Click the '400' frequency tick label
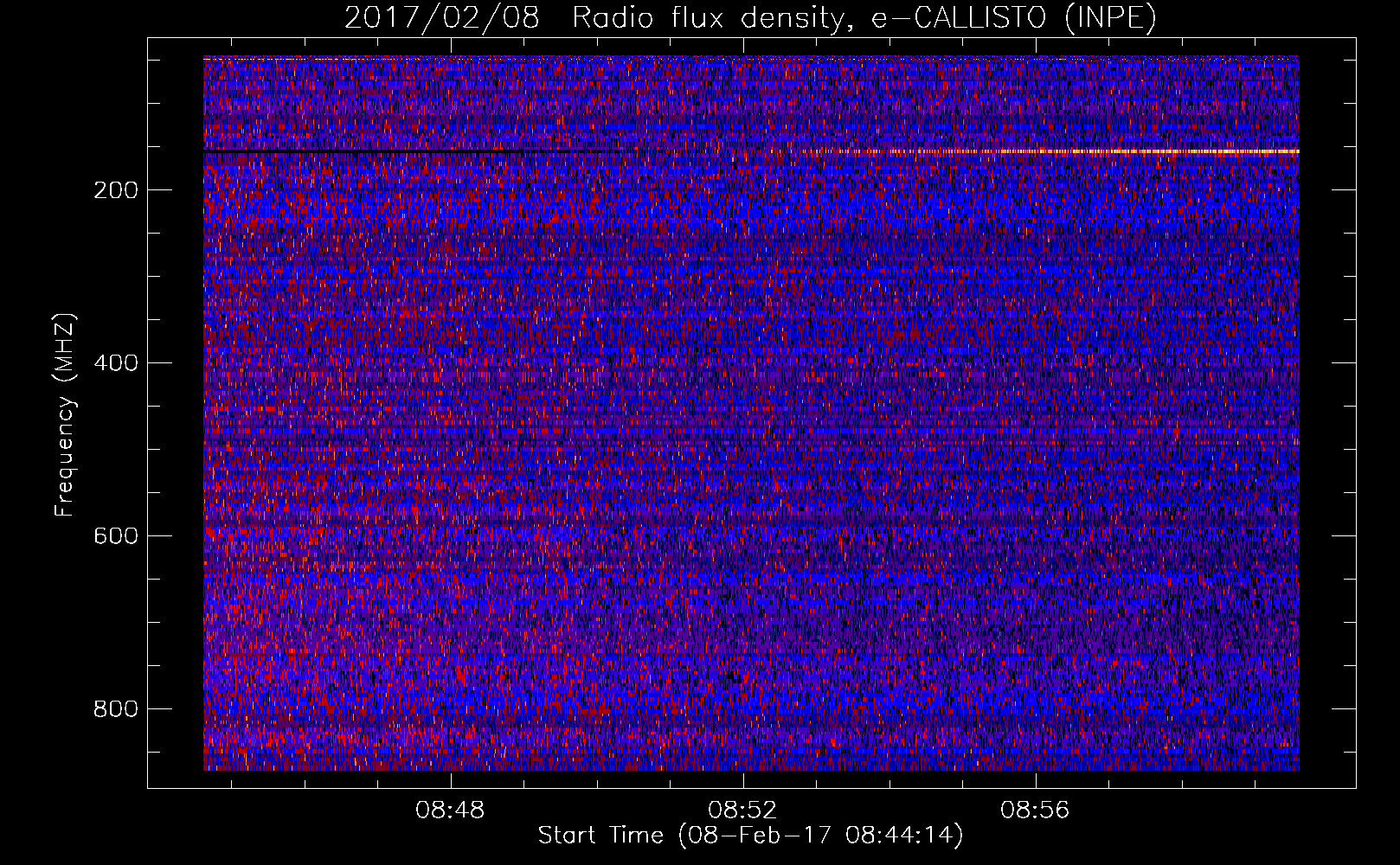This screenshot has height=865, width=1400. pyautogui.click(x=116, y=363)
